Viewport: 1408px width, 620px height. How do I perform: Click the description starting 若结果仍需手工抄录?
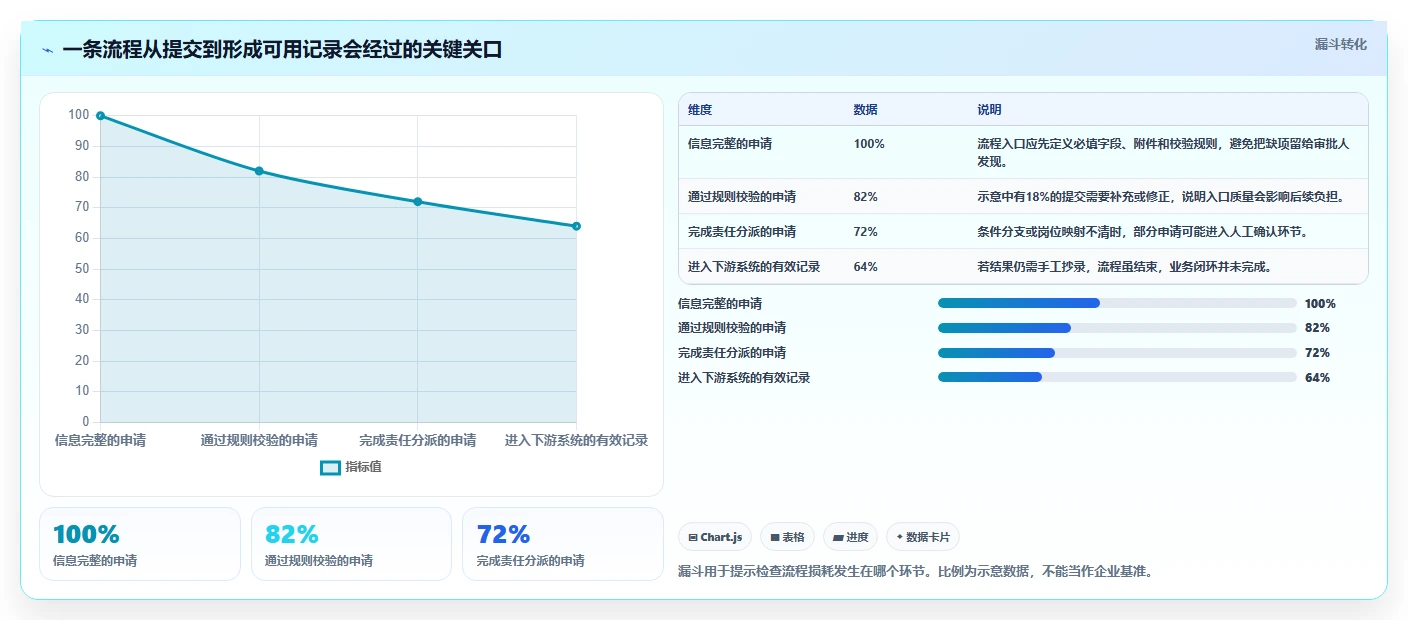pyautogui.click(x=1124, y=267)
